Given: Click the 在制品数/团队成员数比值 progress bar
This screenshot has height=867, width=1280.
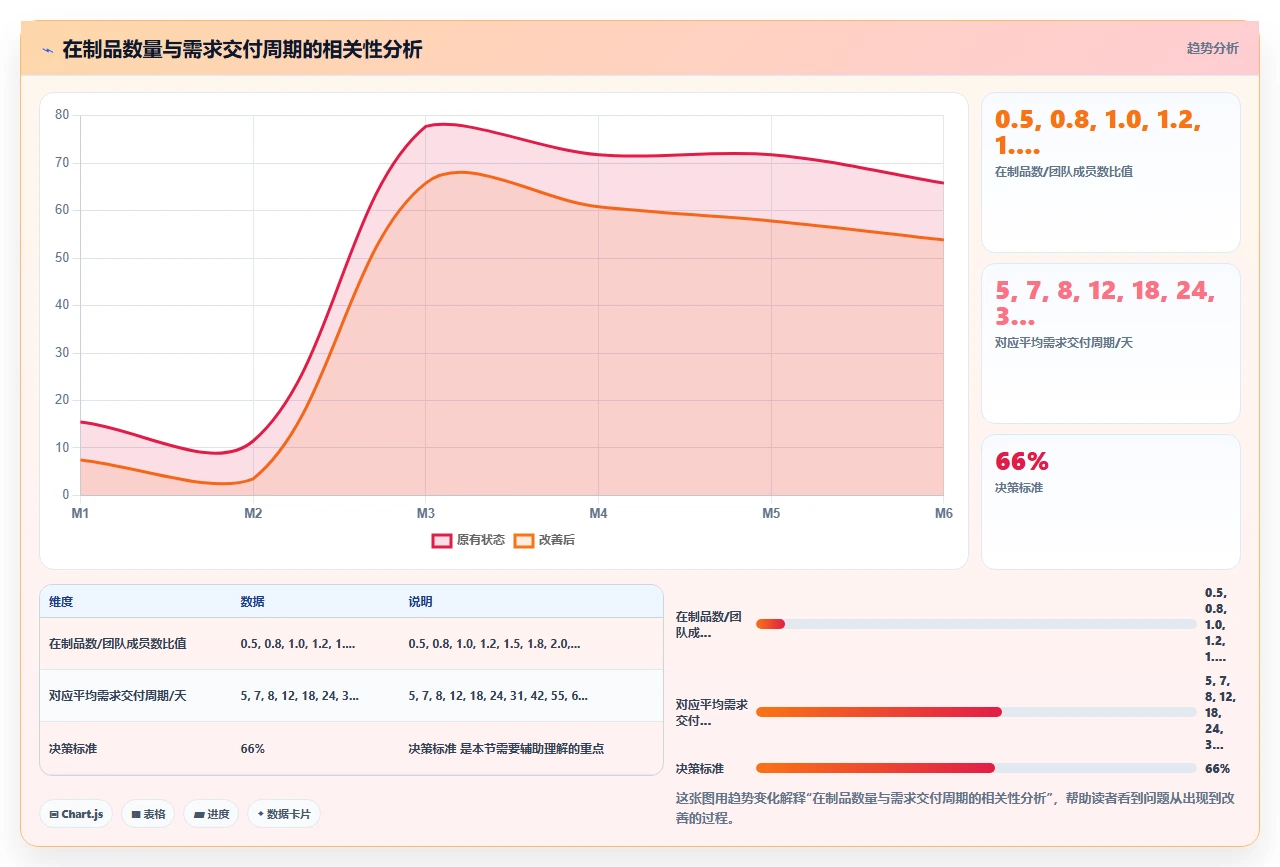Looking at the screenshot, I should point(976,624).
